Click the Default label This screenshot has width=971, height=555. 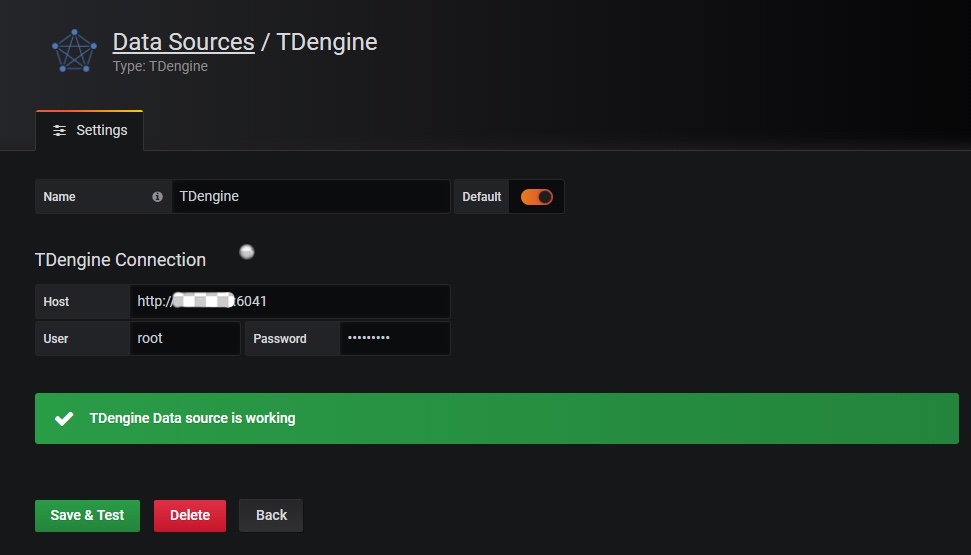[x=481, y=197]
